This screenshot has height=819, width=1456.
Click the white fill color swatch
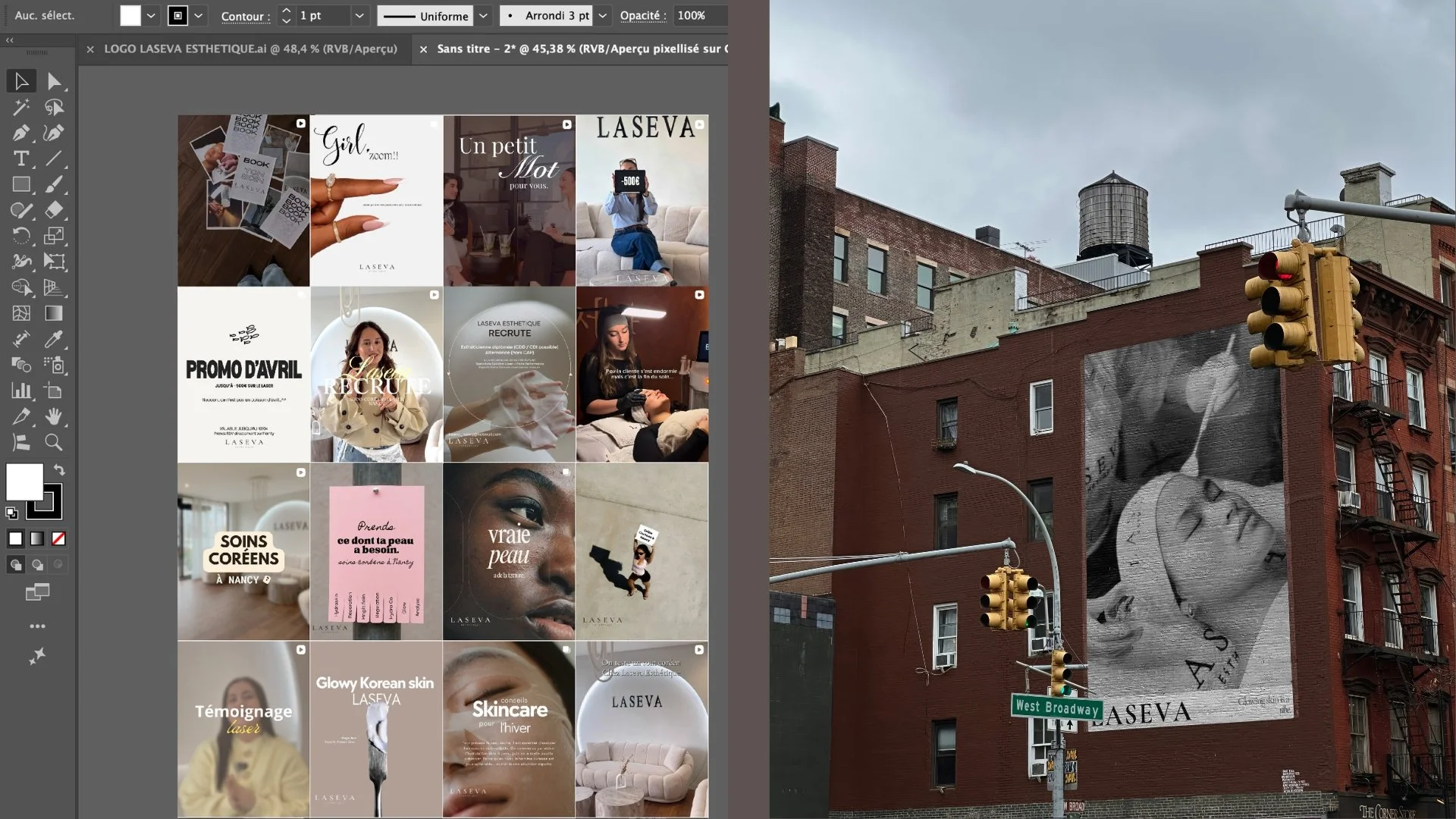(130, 15)
